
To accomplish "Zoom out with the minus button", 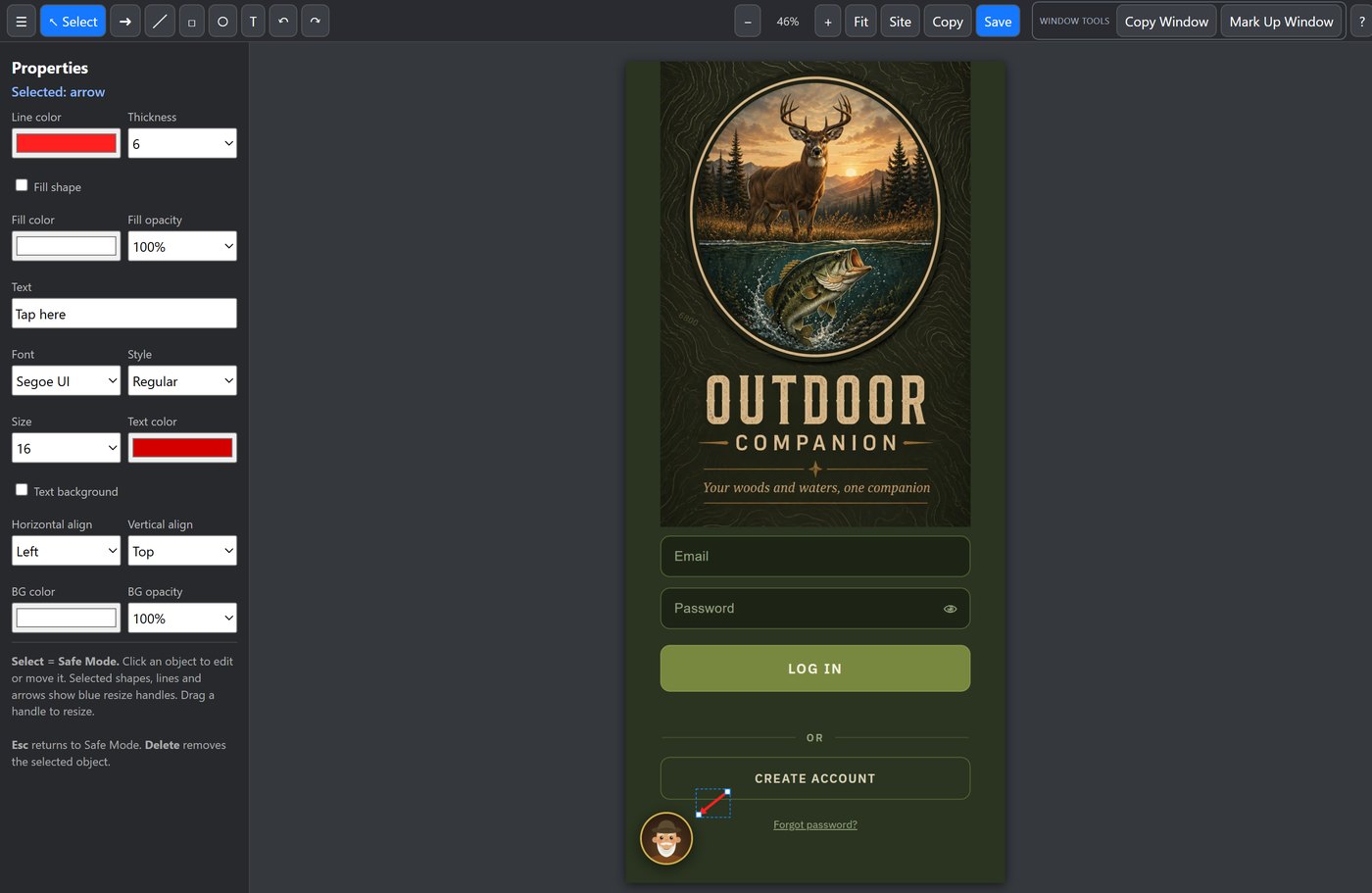I will coord(748,22).
